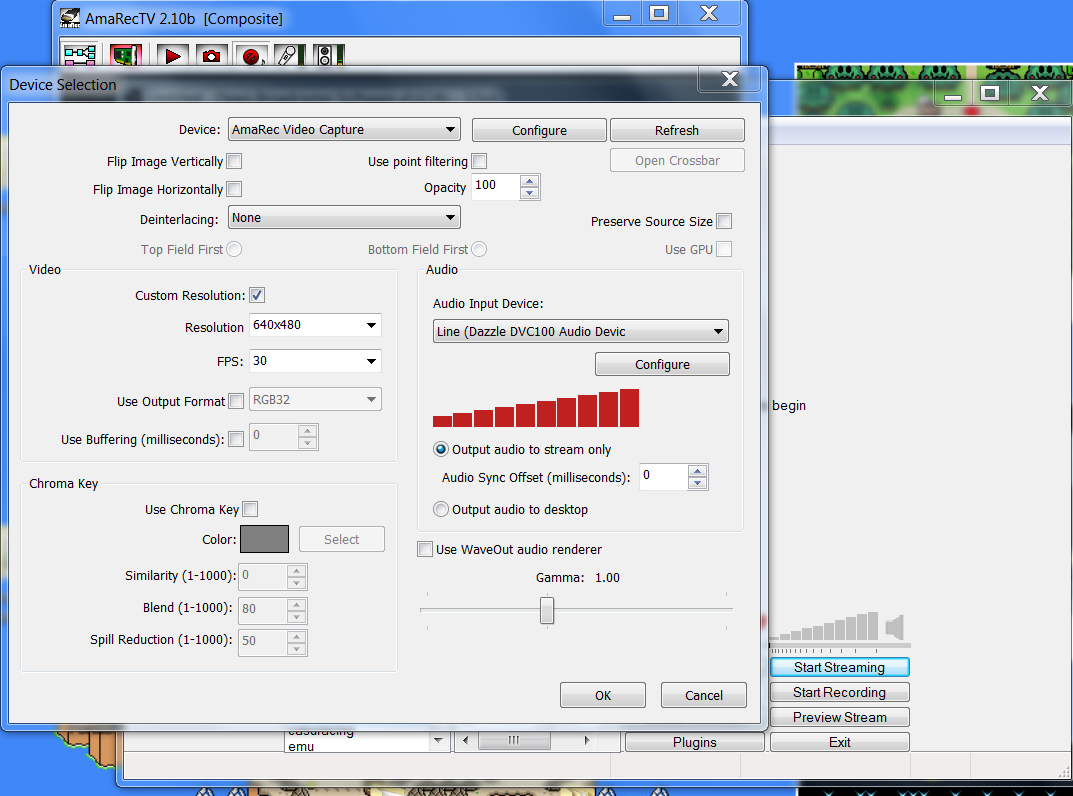Click the Gamma slider handle
1073x796 pixels.
pyautogui.click(x=546, y=610)
